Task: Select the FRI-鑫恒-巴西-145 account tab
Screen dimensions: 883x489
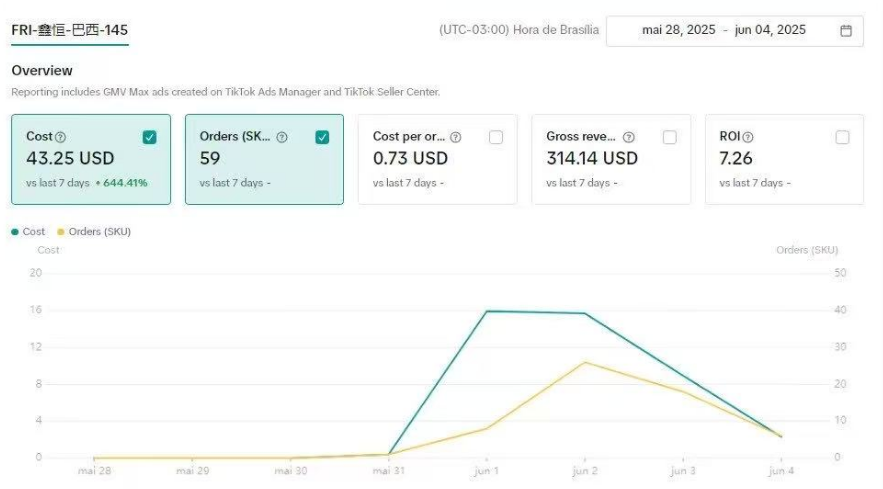Action: point(69,30)
